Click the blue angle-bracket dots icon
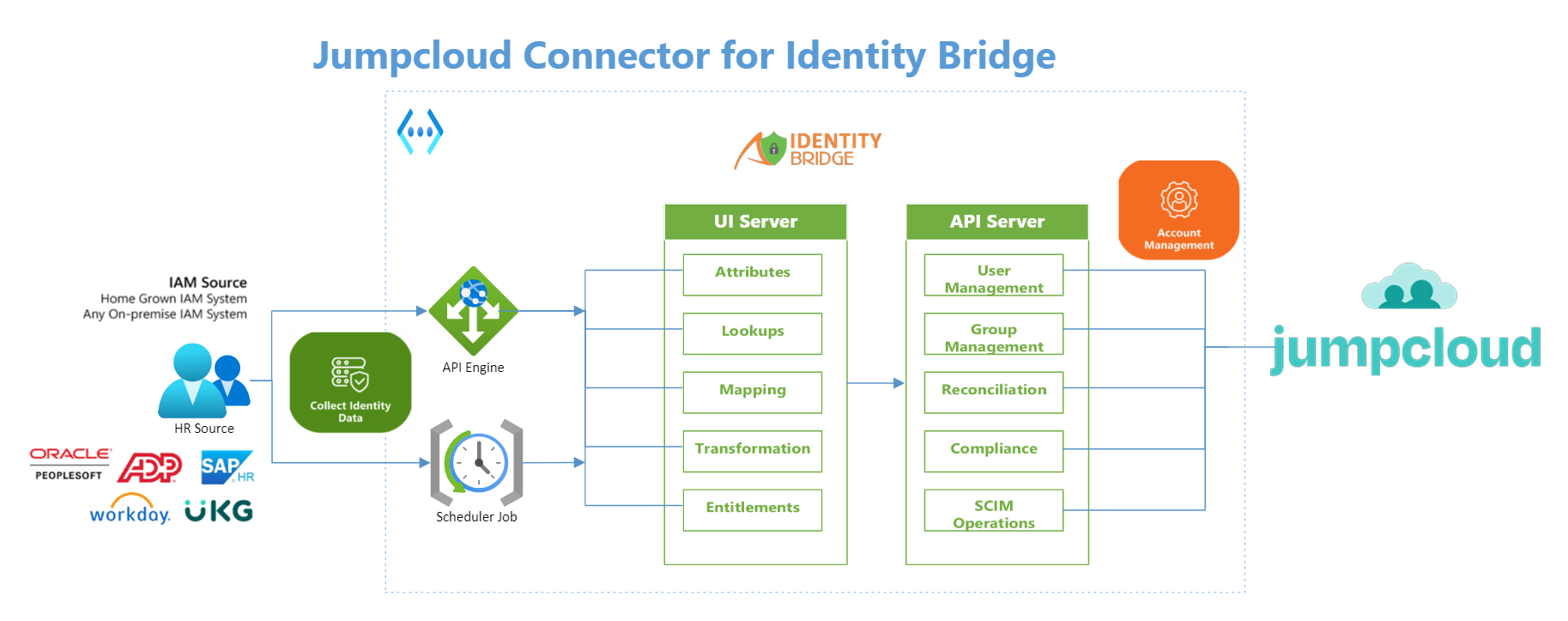1568x621 pixels. pyautogui.click(x=420, y=131)
